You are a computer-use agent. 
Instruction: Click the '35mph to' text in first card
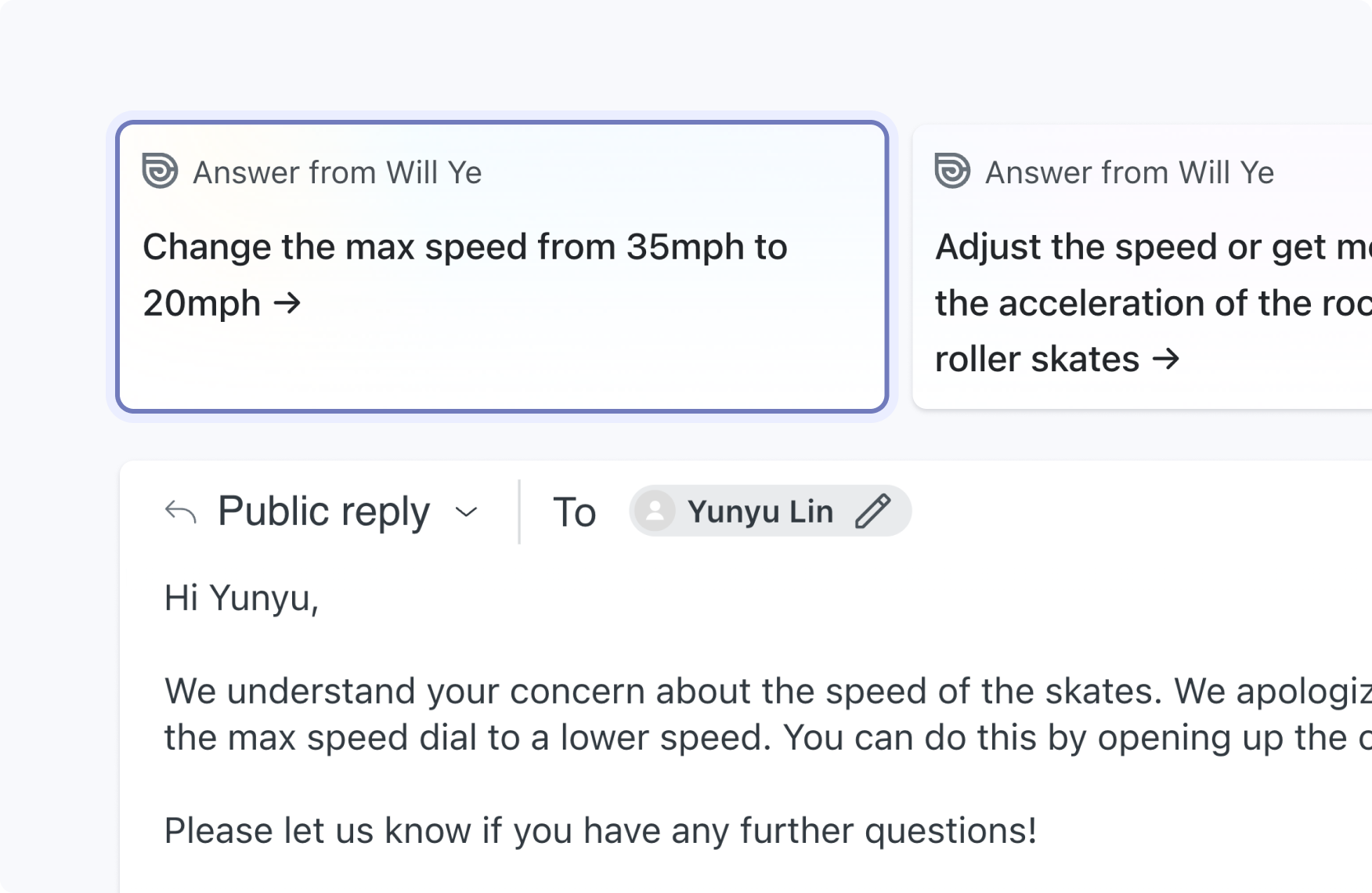click(707, 247)
